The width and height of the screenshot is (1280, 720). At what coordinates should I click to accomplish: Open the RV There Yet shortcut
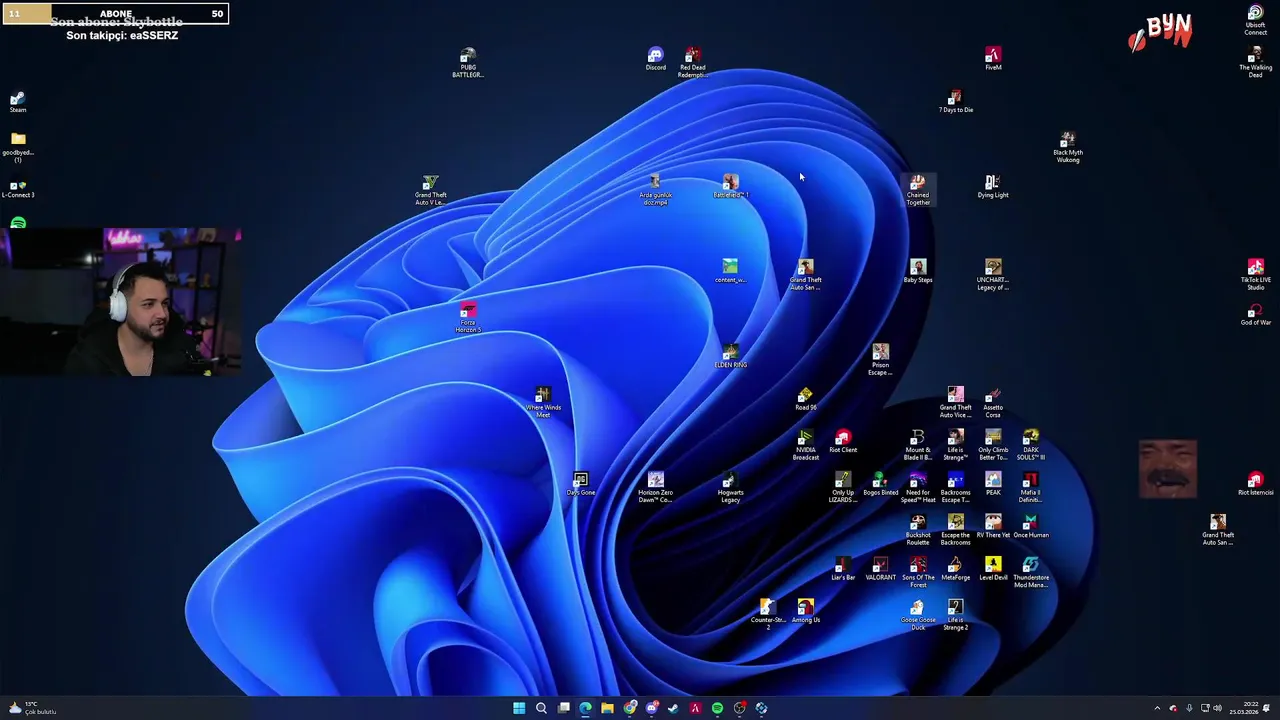[x=993, y=526]
